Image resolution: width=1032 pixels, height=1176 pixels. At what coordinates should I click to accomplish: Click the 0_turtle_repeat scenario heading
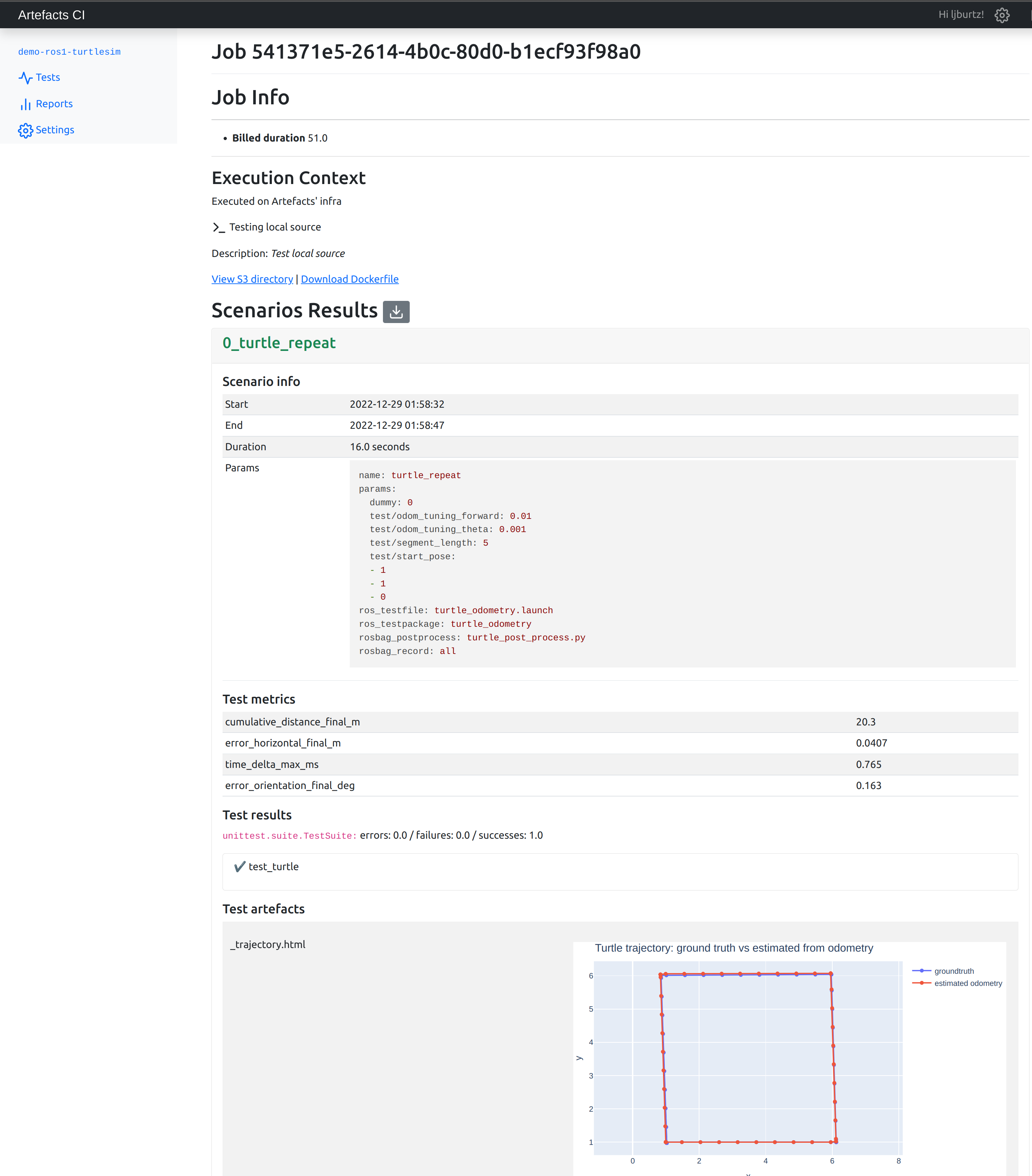(x=279, y=343)
